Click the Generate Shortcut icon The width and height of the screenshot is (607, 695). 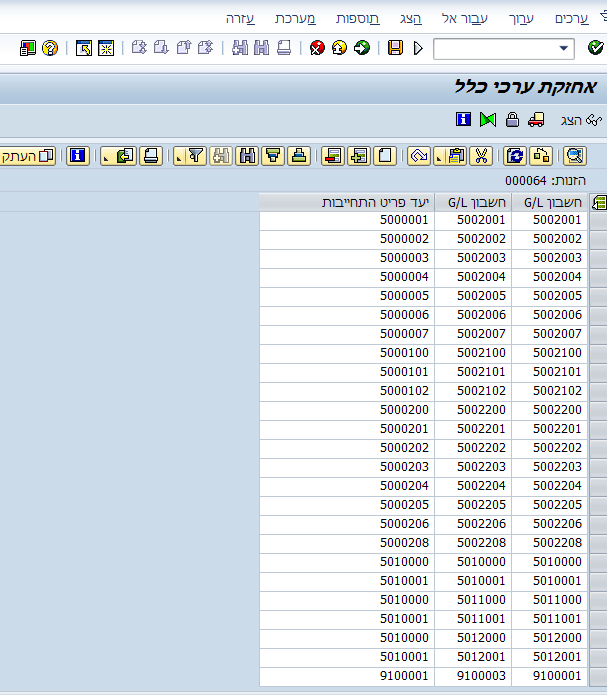pyautogui.click(x=84, y=48)
